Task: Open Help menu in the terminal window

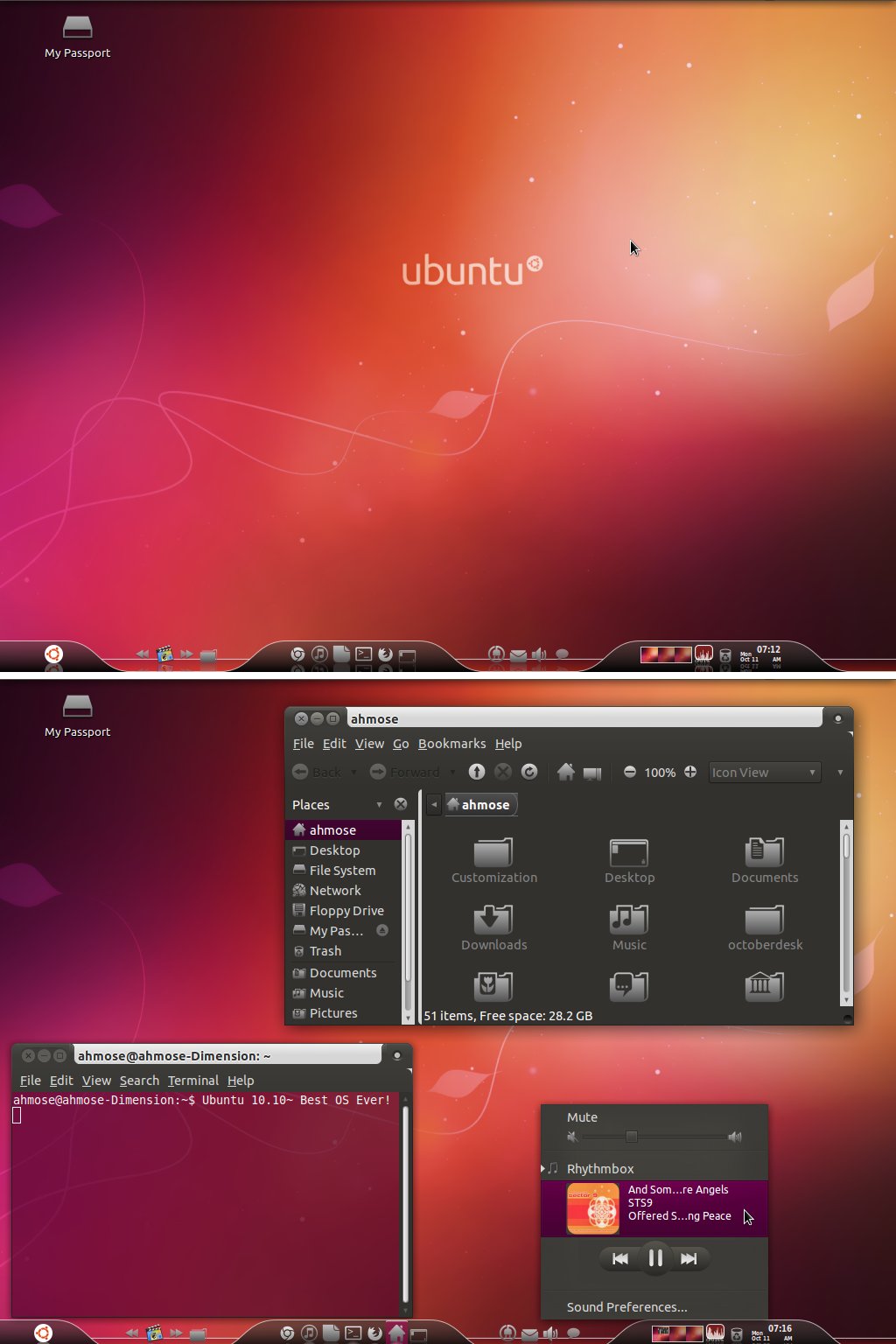Action: click(241, 1081)
